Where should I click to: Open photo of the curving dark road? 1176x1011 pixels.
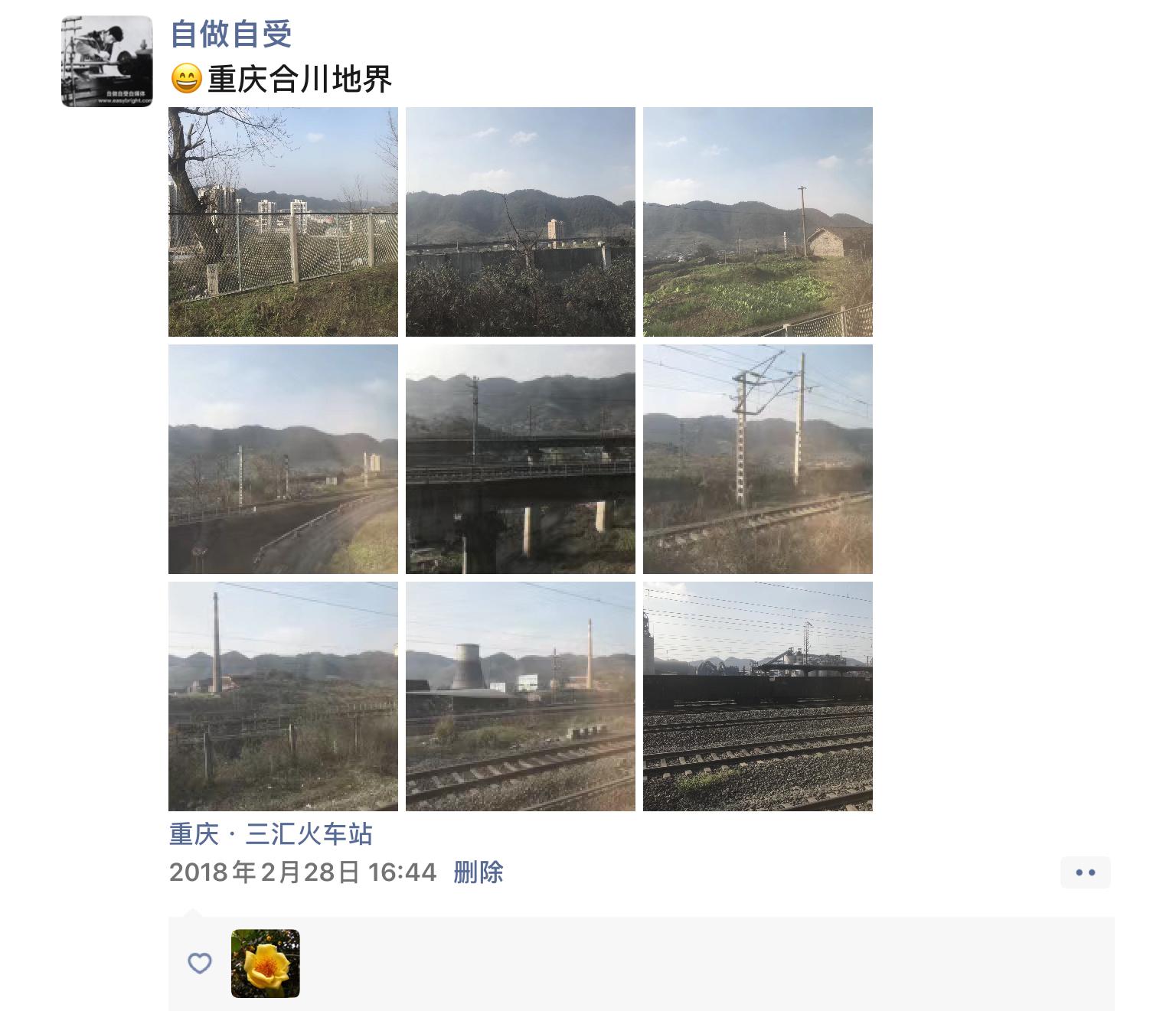click(x=283, y=459)
